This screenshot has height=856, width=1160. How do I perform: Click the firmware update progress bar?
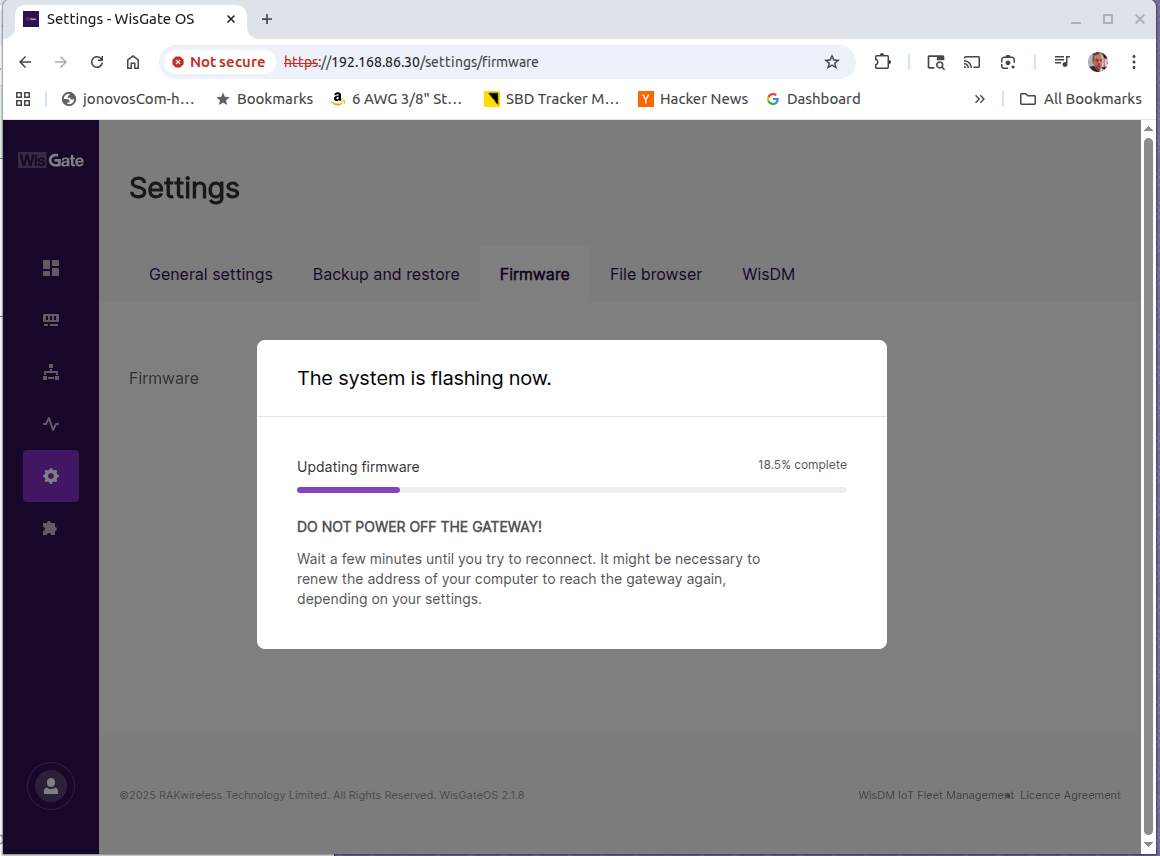(x=571, y=490)
